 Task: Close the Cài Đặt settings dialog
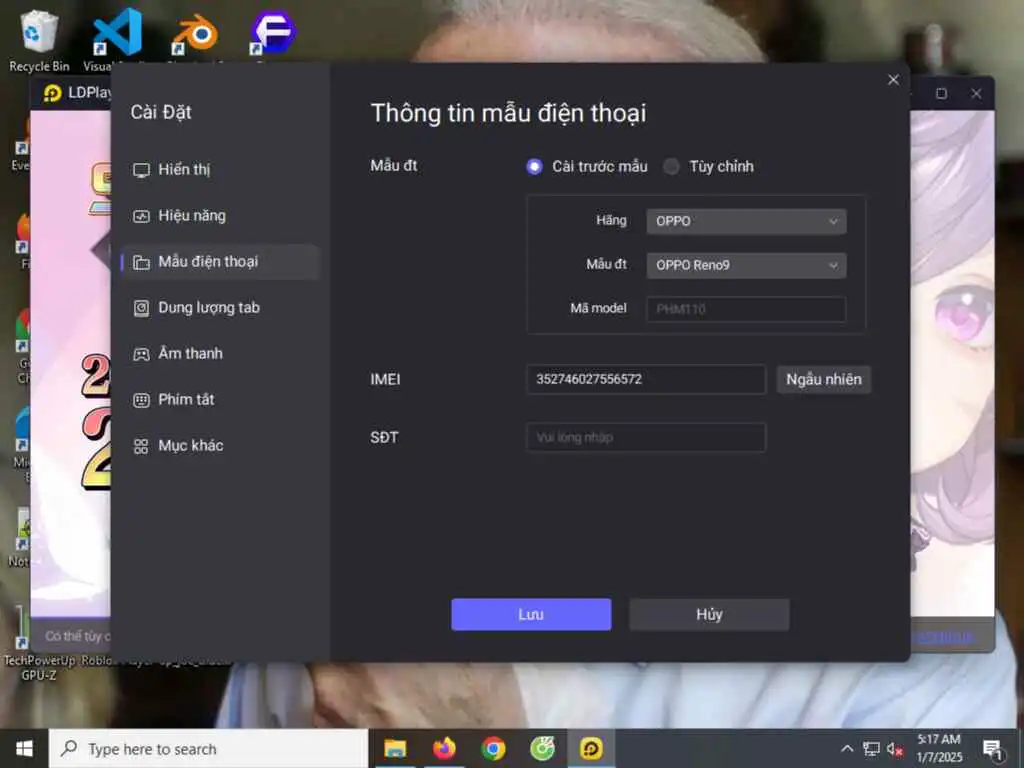(x=893, y=80)
